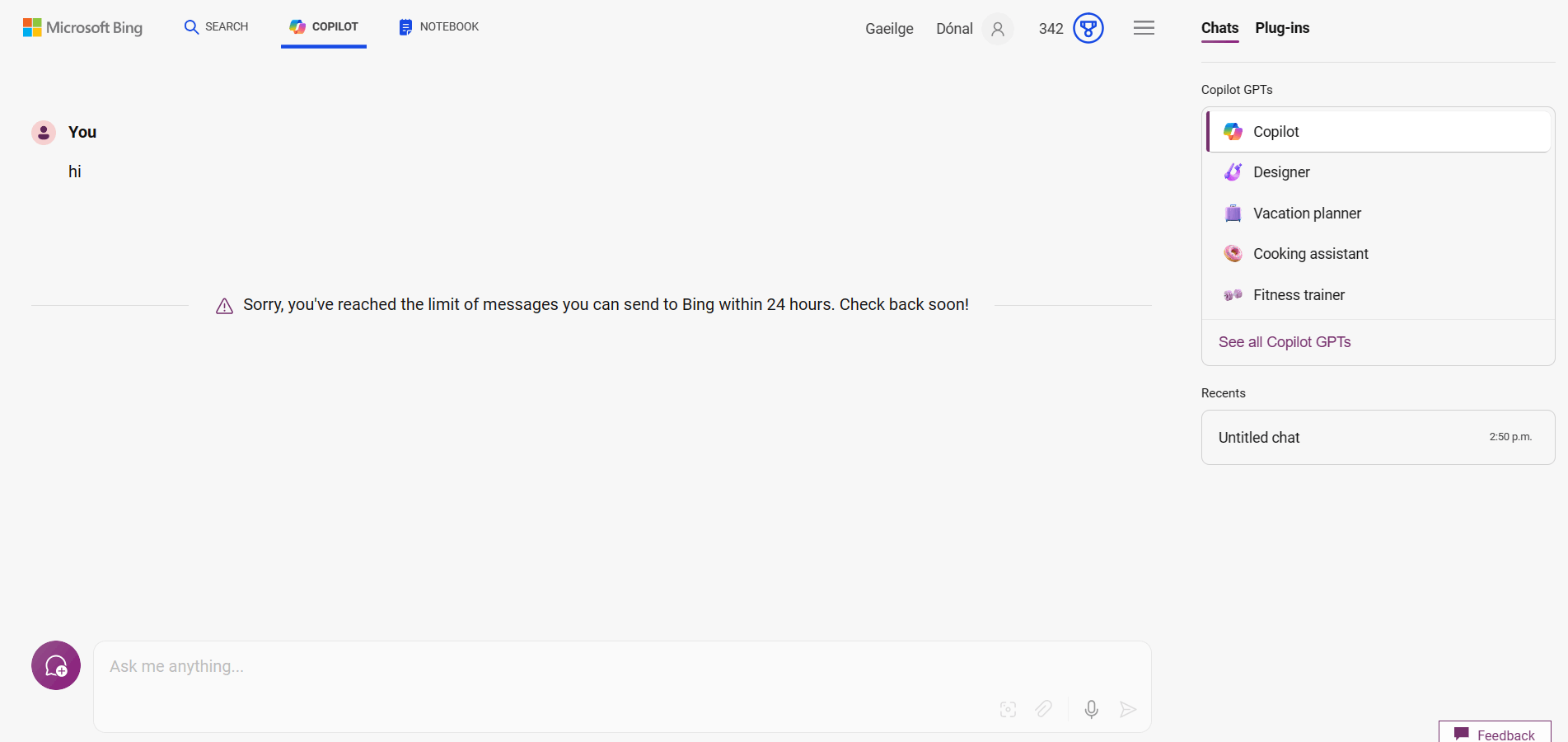Expand See all Copilot GPTs
This screenshot has width=1568, height=742.
point(1285,342)
